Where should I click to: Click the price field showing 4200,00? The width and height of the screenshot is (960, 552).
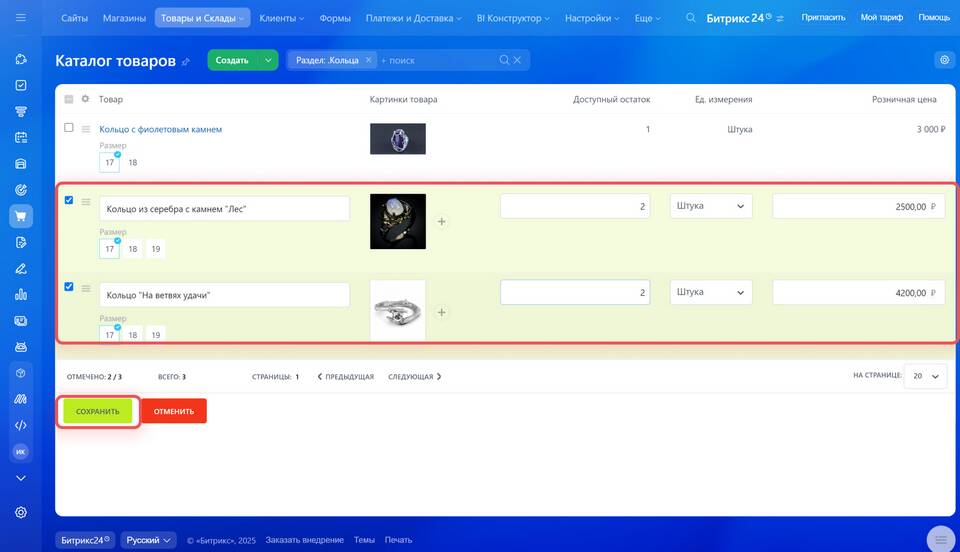(858, 292)
